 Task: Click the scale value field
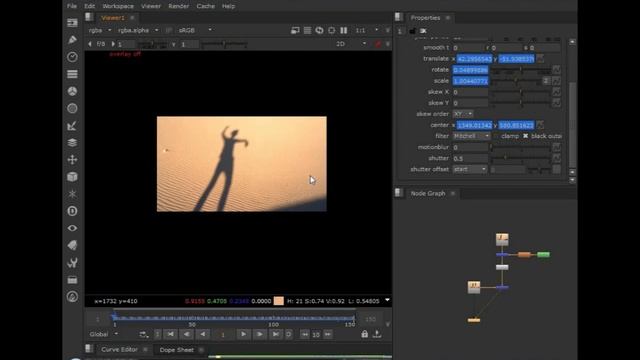point(470,81)
